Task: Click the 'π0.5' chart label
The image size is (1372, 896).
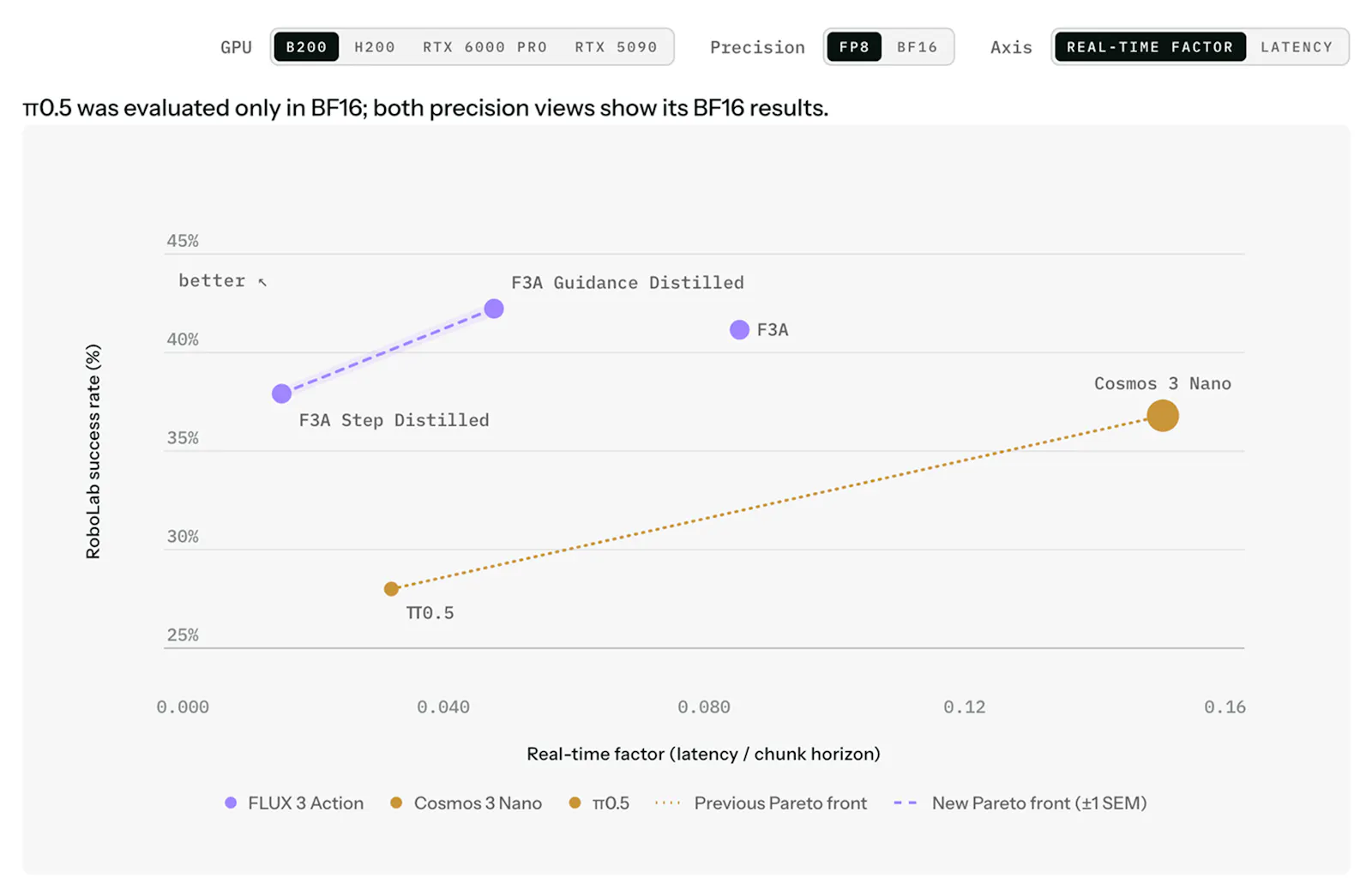Action: 430,613
